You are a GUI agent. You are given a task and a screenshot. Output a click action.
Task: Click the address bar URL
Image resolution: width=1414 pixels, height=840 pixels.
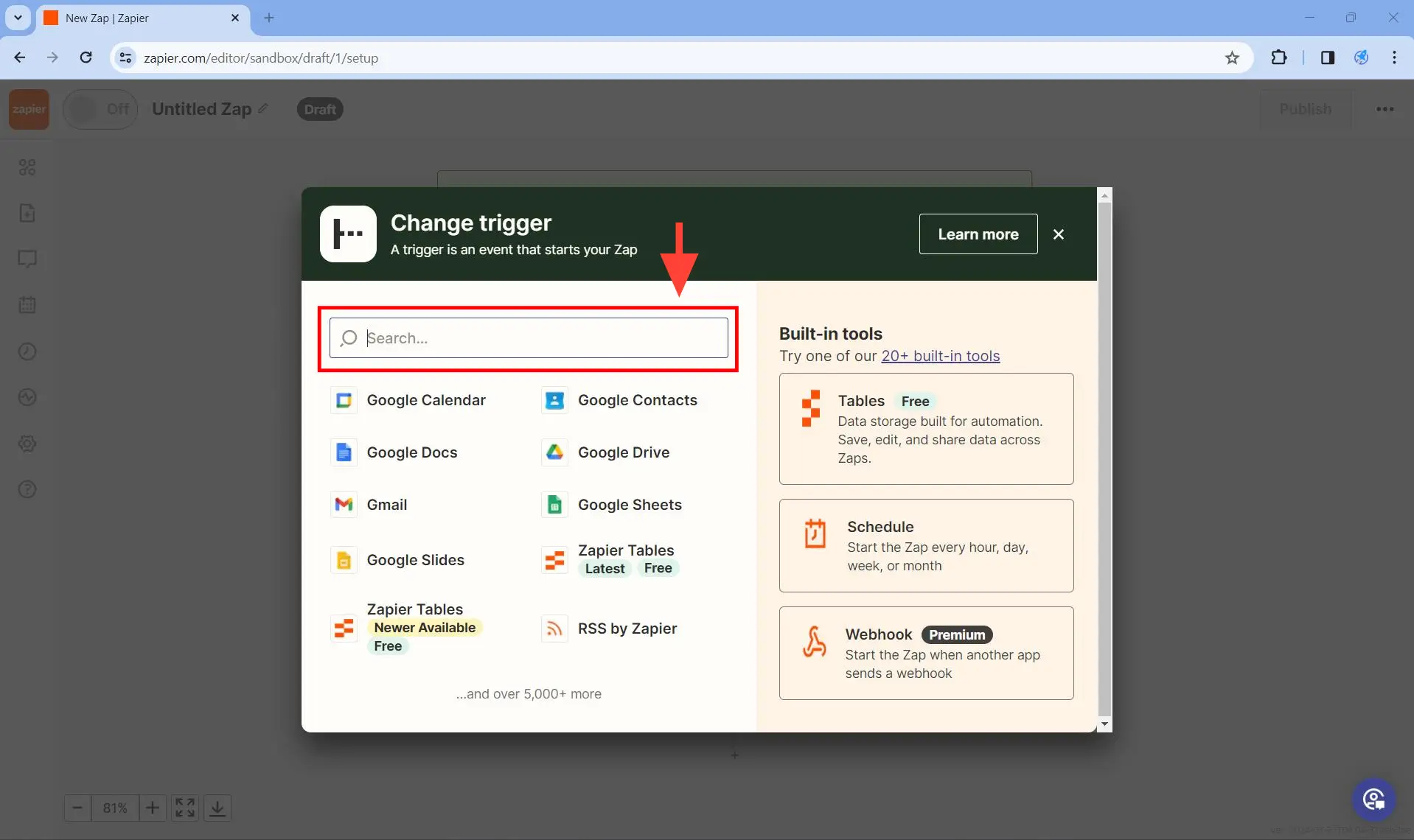(x=261, y=57)
